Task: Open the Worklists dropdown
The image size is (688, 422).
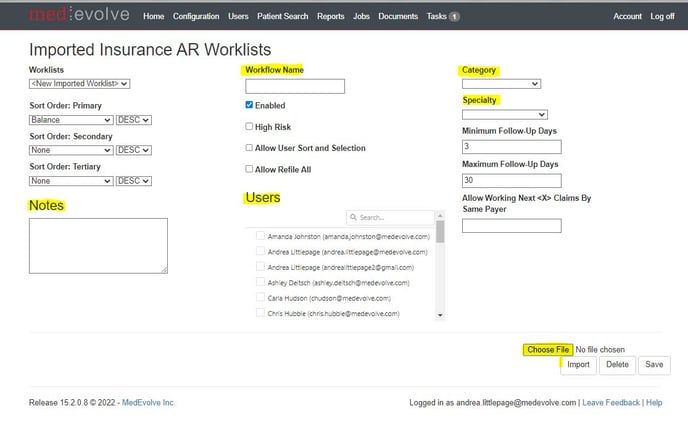Action: pyautogui.click(x=80, y=84)
